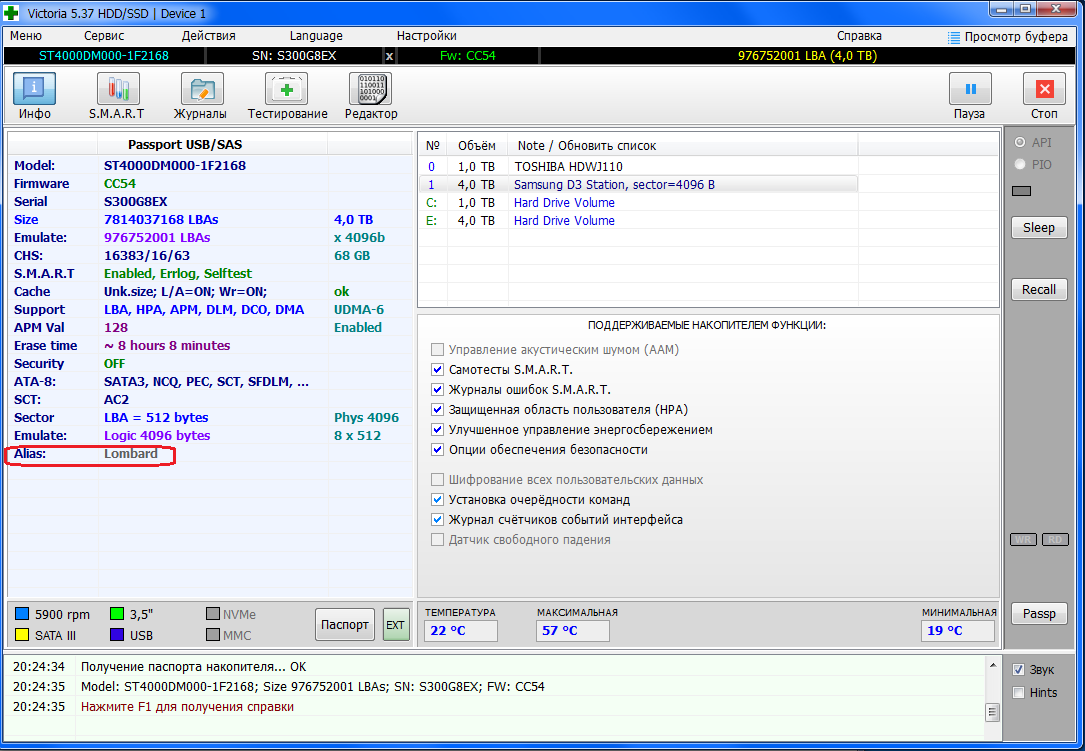Click the gray NVMe indicator
Image resolution: width=1085 pixels, height=751 pixels.
pos(213,614)
